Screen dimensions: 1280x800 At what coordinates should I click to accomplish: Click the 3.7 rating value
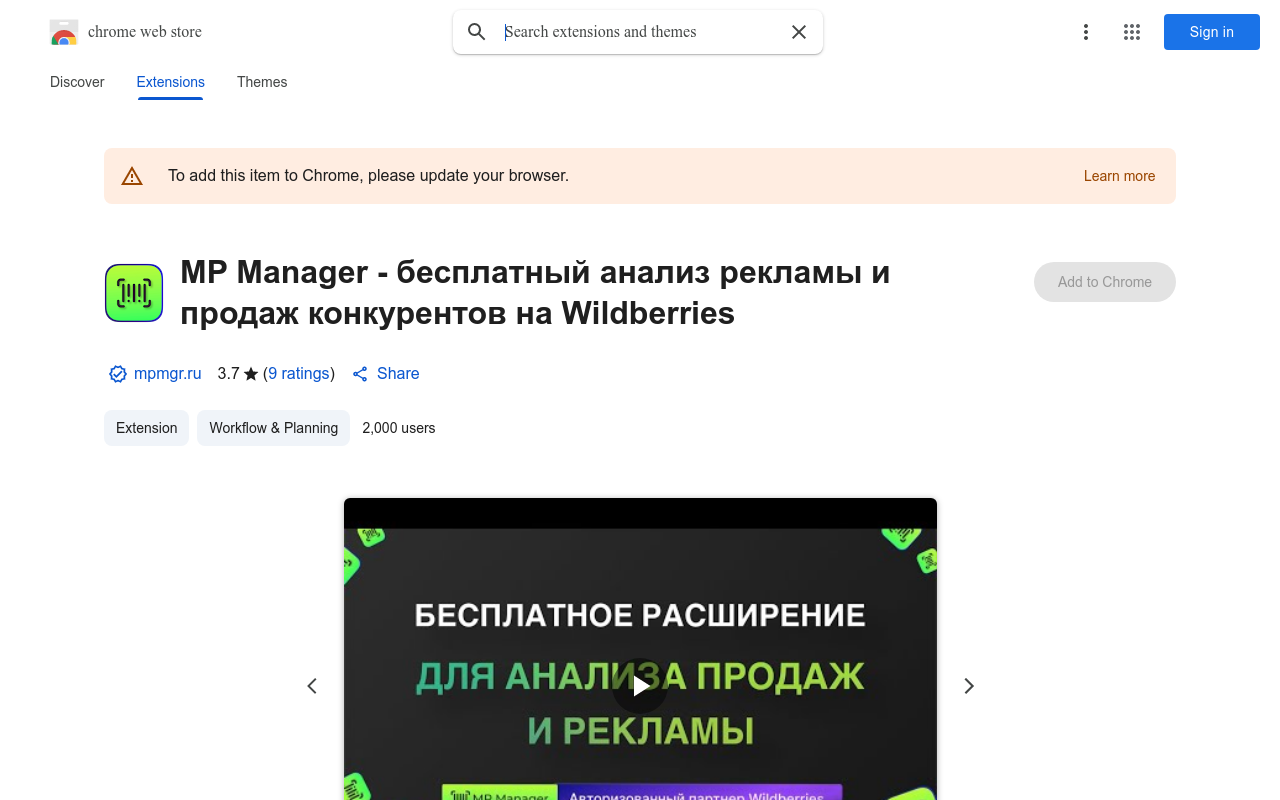tap(228, 374)
